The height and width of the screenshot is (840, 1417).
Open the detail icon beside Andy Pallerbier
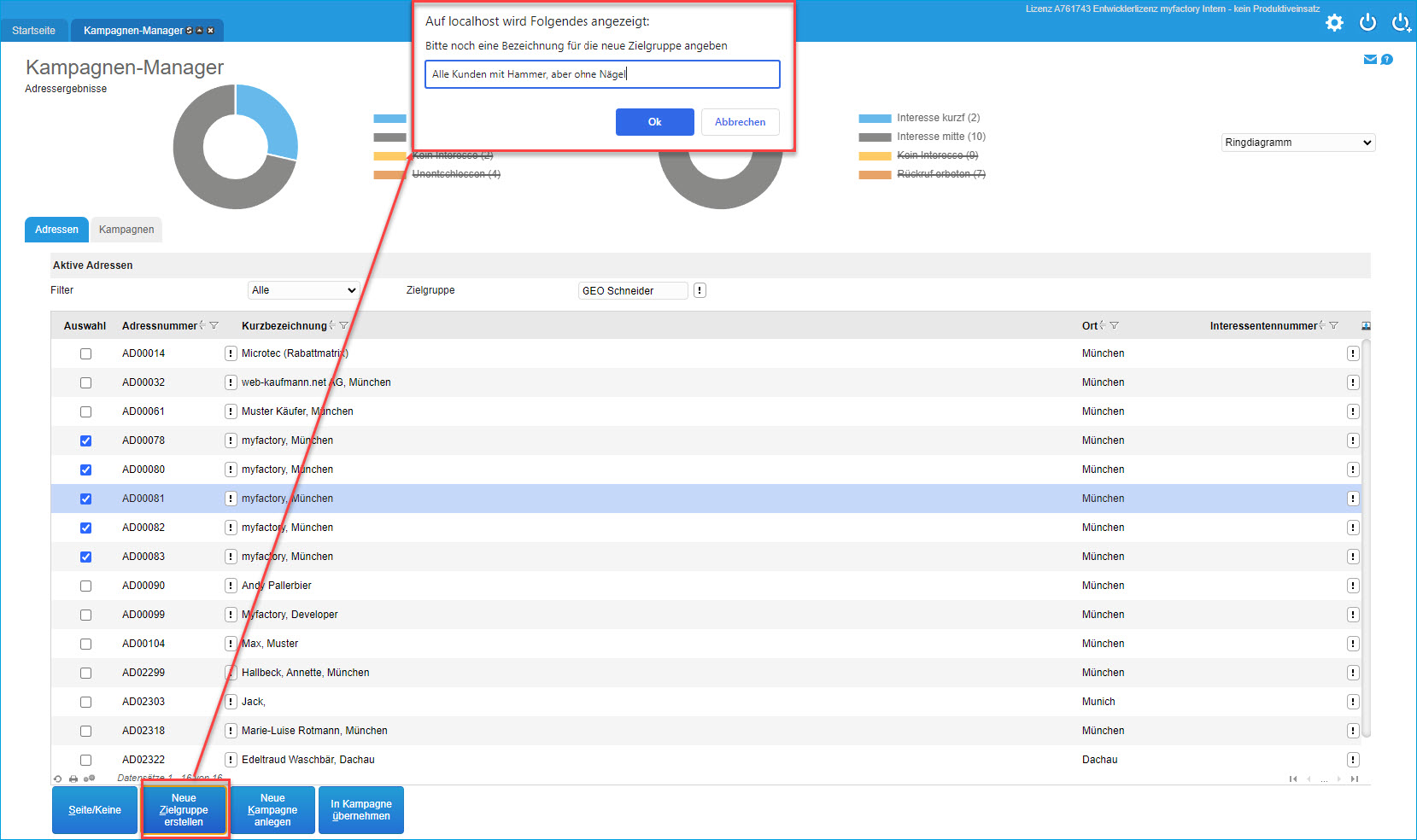click(x=231, y=586)
